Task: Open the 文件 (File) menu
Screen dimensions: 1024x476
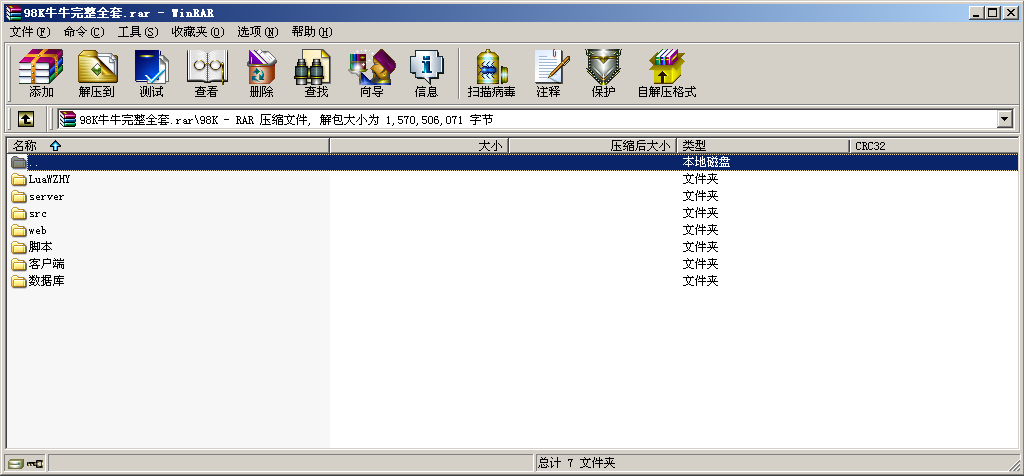Action: [x=29, y=32]
